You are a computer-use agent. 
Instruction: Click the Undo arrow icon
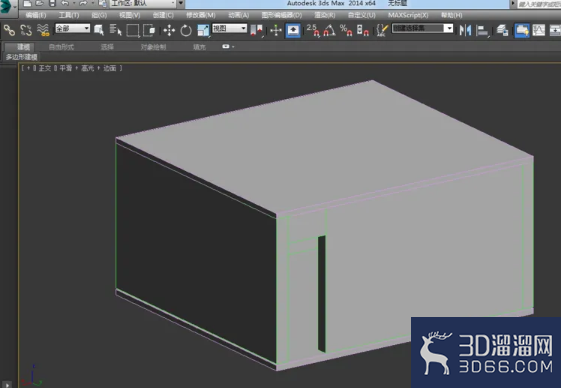click(x=65, y=4)
